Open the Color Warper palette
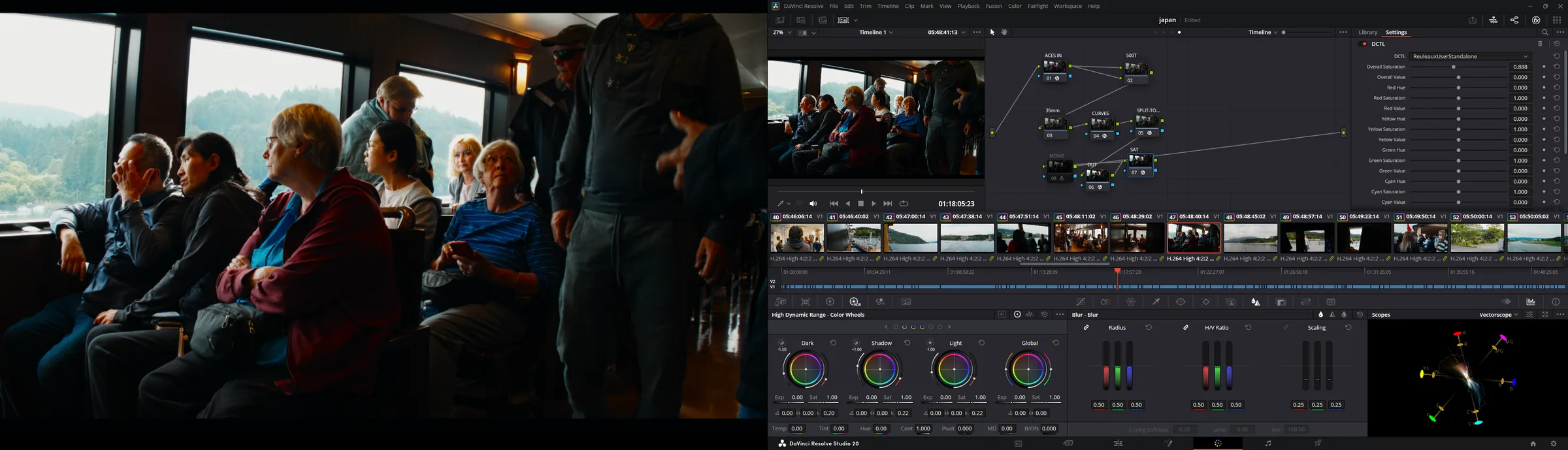This screenshot has width=1568, height=450. [x=1131, y=302]
